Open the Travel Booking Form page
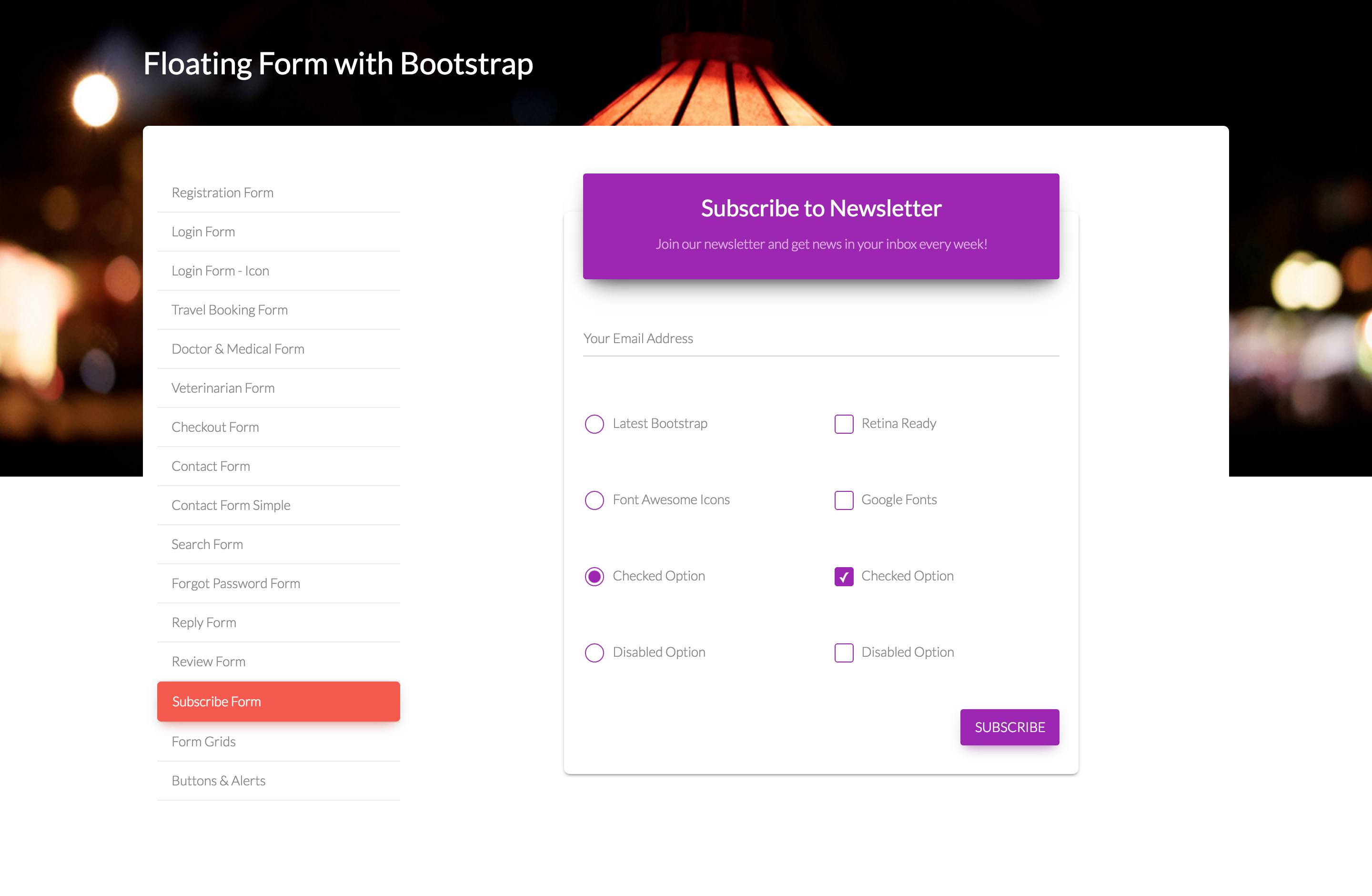Screen dimensions: 1372x896 coord(230,310)
